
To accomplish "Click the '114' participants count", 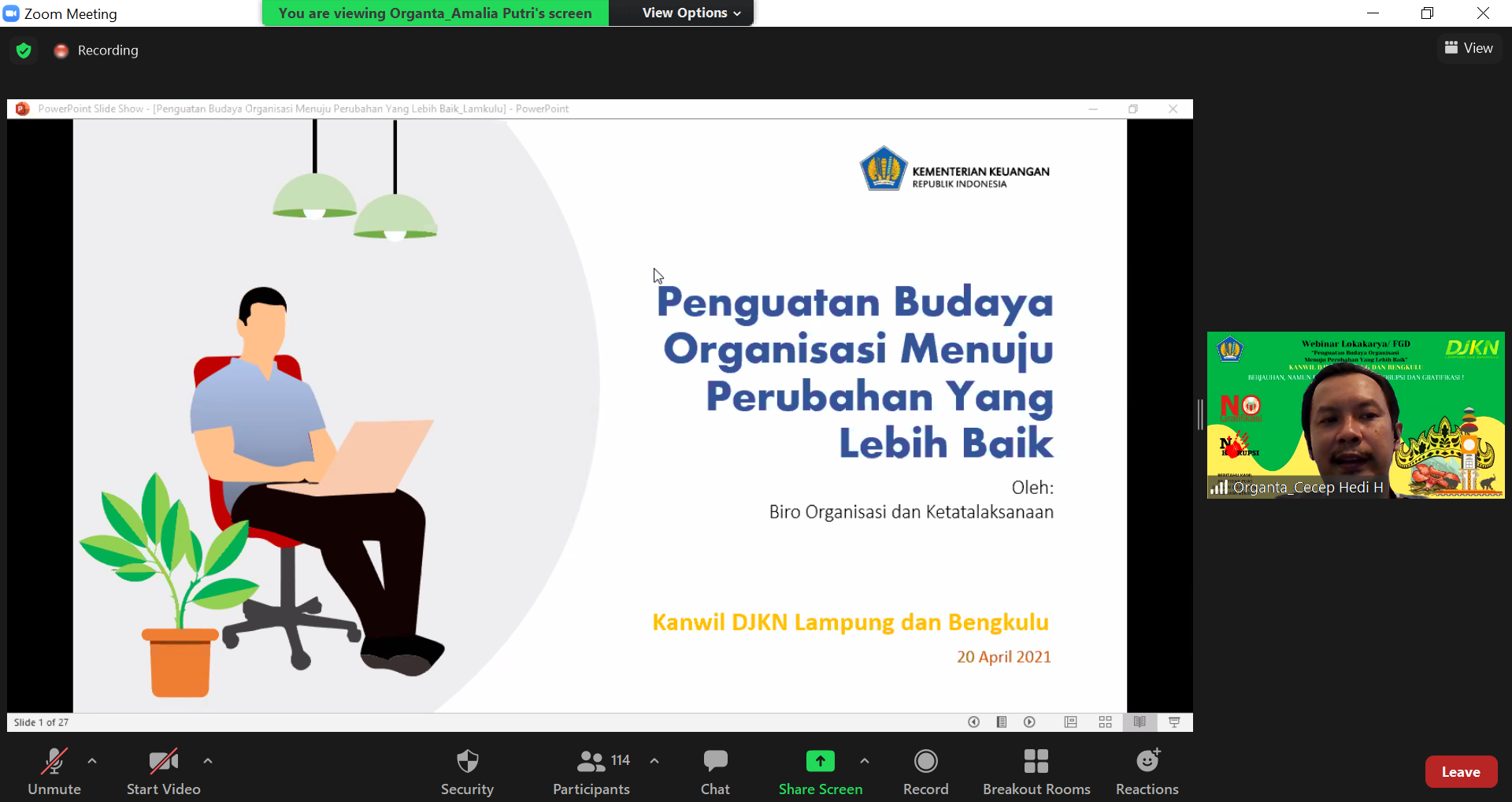I will point(621,760).
